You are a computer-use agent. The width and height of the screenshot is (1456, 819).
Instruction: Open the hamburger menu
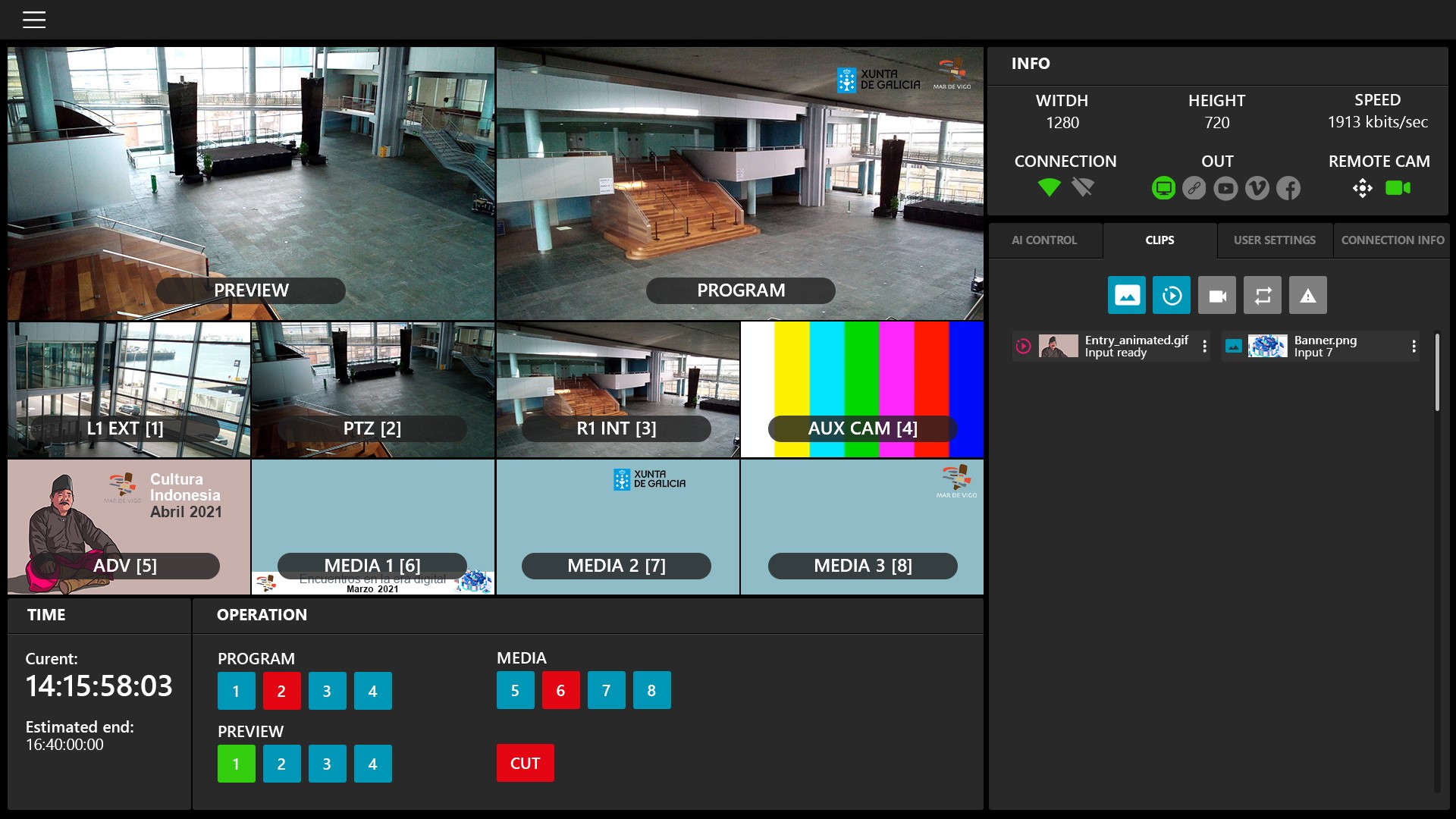(34, 20)
